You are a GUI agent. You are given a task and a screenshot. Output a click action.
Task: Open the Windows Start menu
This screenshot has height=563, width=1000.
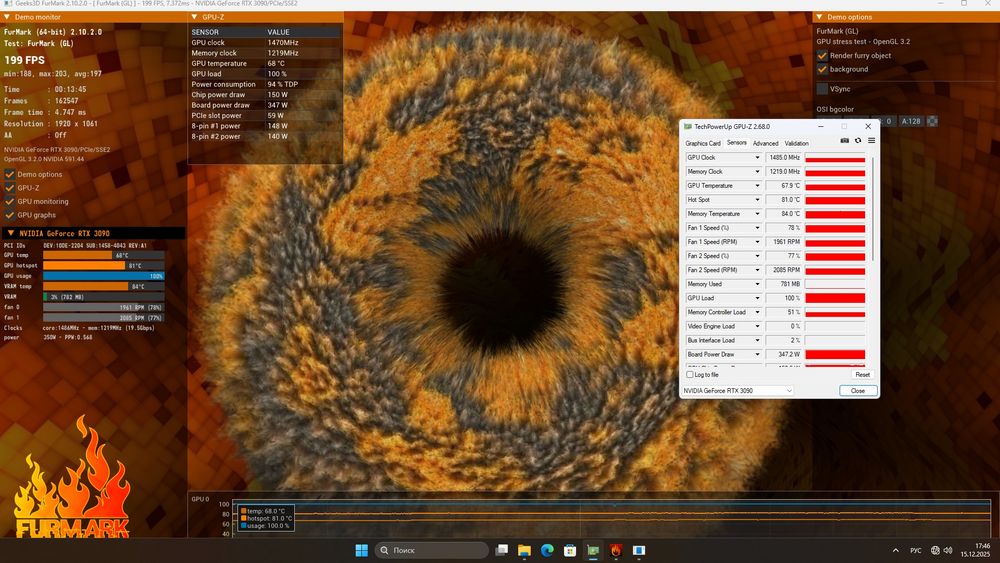[361, 550]
